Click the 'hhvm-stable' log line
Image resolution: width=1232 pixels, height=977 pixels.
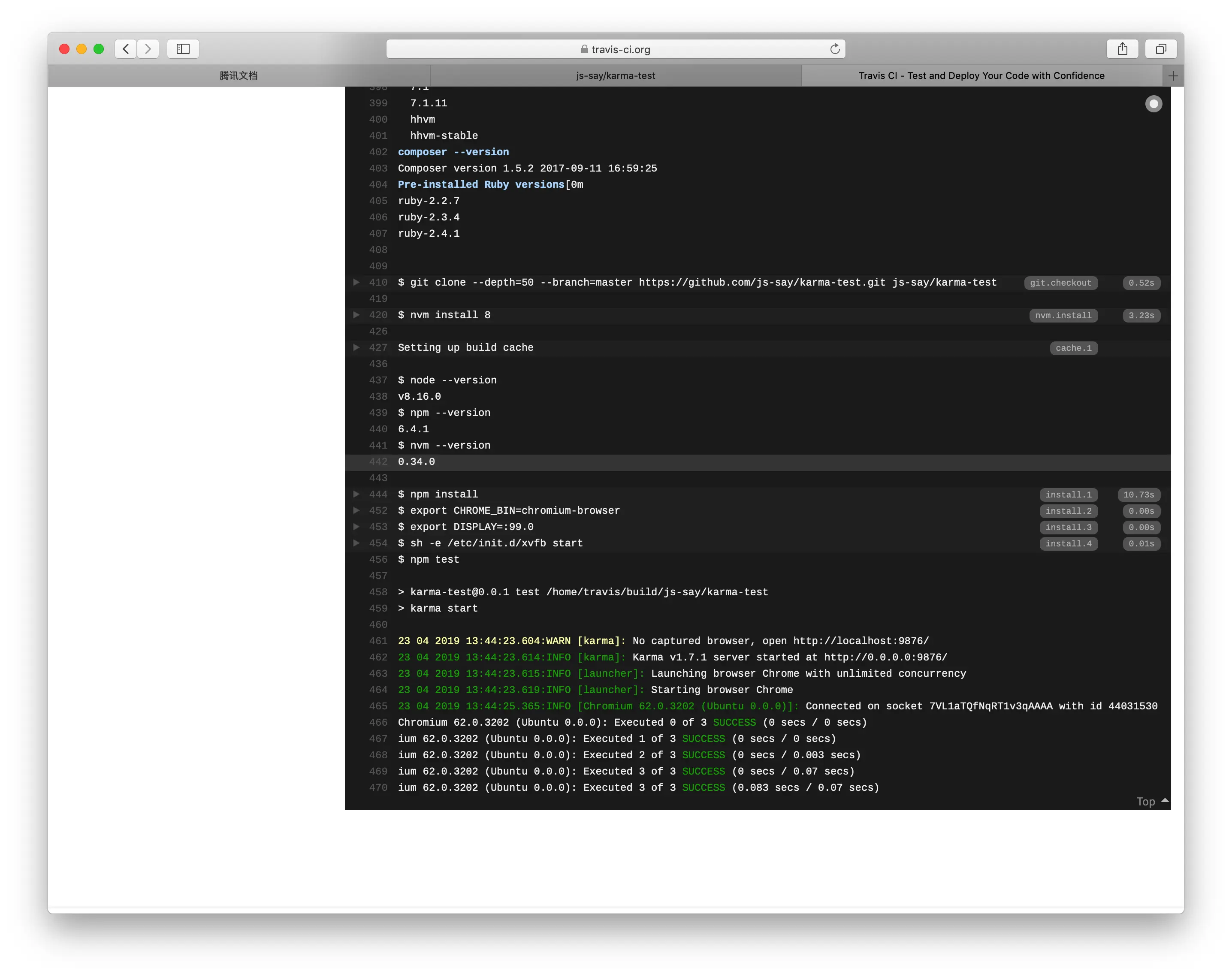444,136
